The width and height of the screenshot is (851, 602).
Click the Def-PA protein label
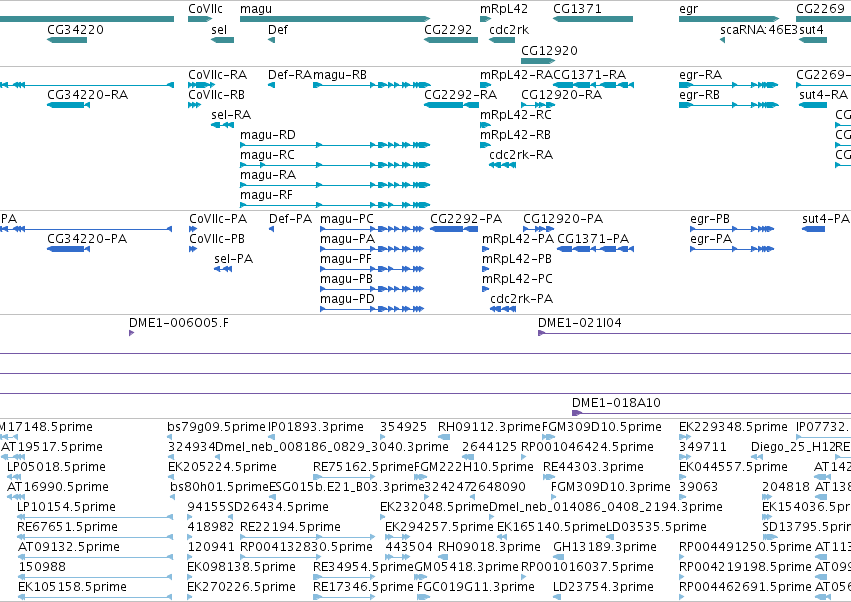290,219
